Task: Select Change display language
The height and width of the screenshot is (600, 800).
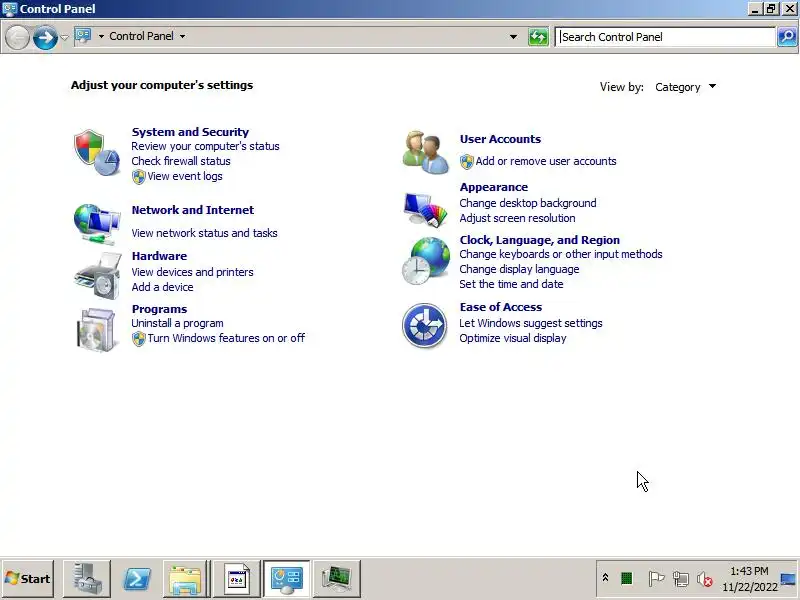Action: click(519, 269)
